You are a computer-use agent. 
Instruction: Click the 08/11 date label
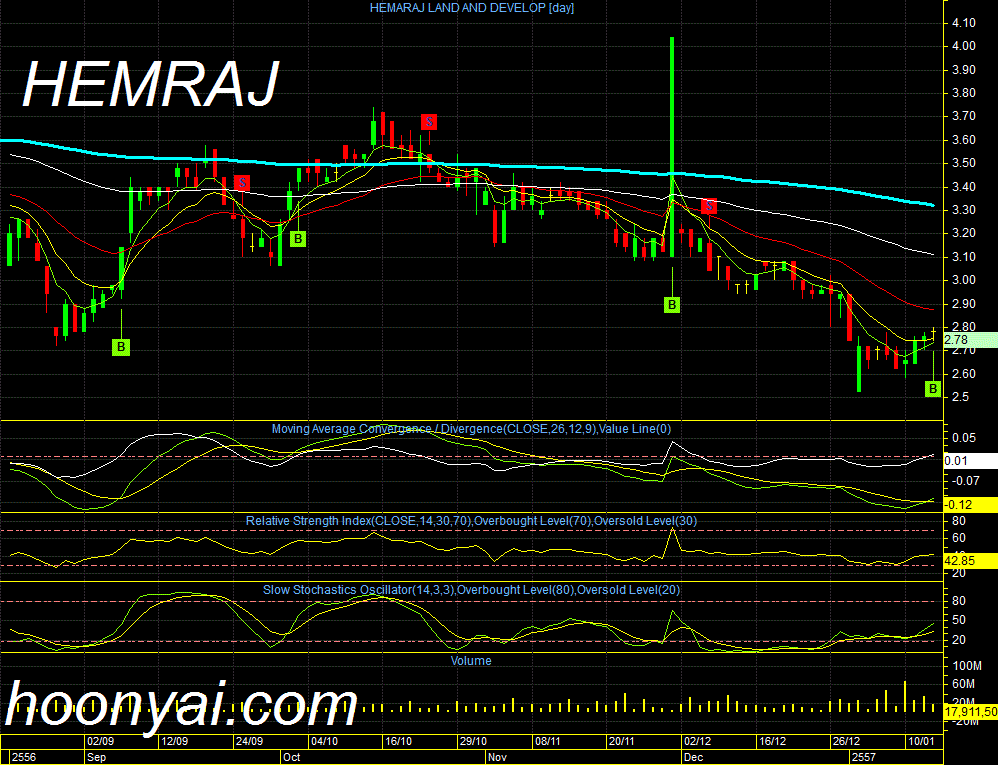(547, 741)
